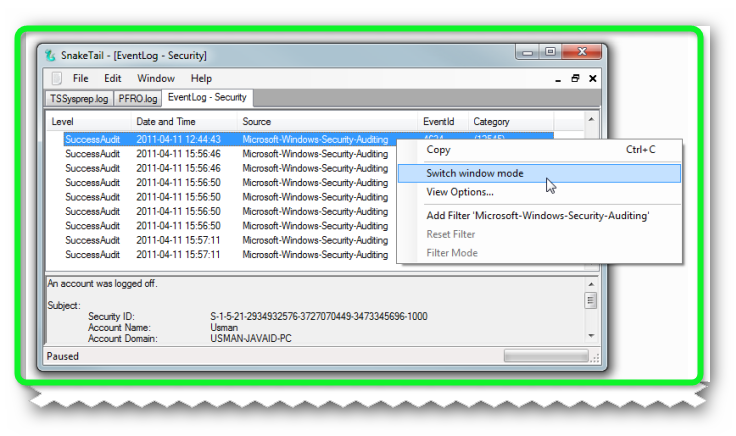Click the greyed Filter Mode entry
The height and width of the screenshot is (436, 736).
click(x=540, y=253)
